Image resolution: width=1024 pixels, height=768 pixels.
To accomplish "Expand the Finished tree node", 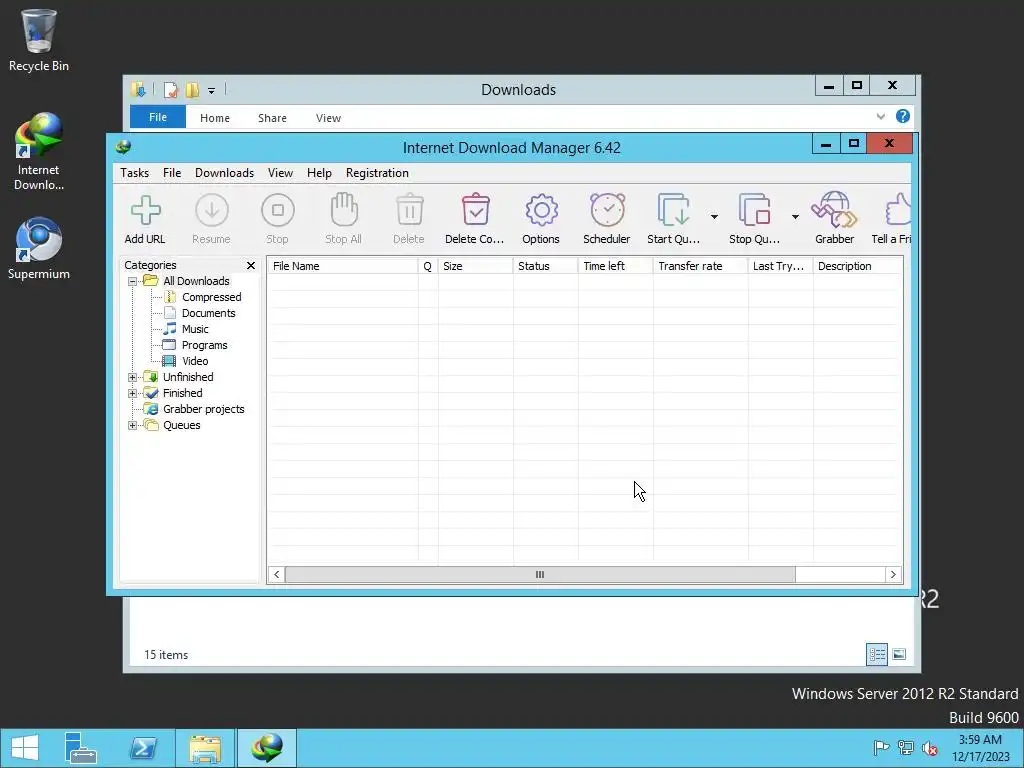I will coord(133,393).
